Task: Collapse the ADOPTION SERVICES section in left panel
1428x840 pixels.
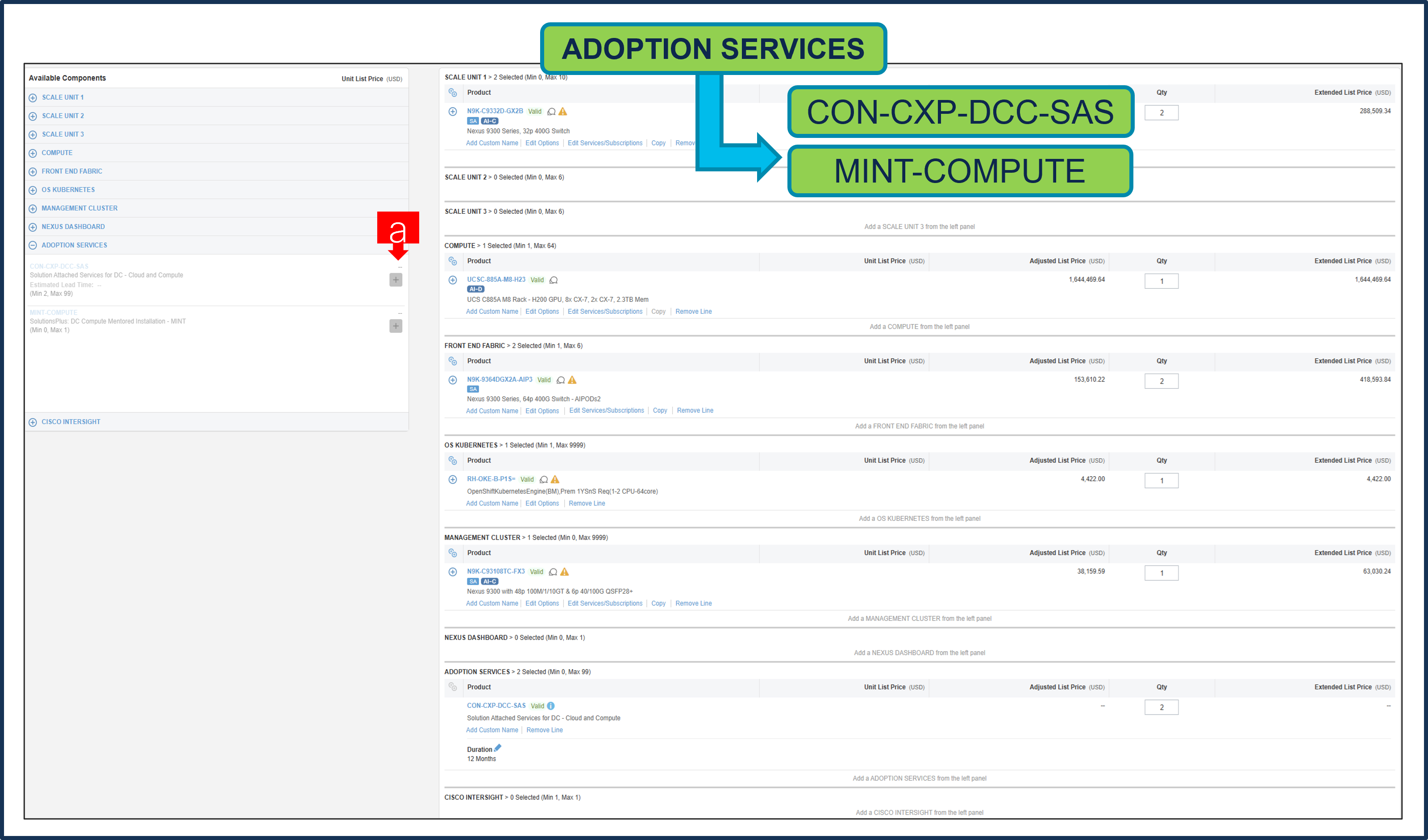Action: [x=32, y=245]
